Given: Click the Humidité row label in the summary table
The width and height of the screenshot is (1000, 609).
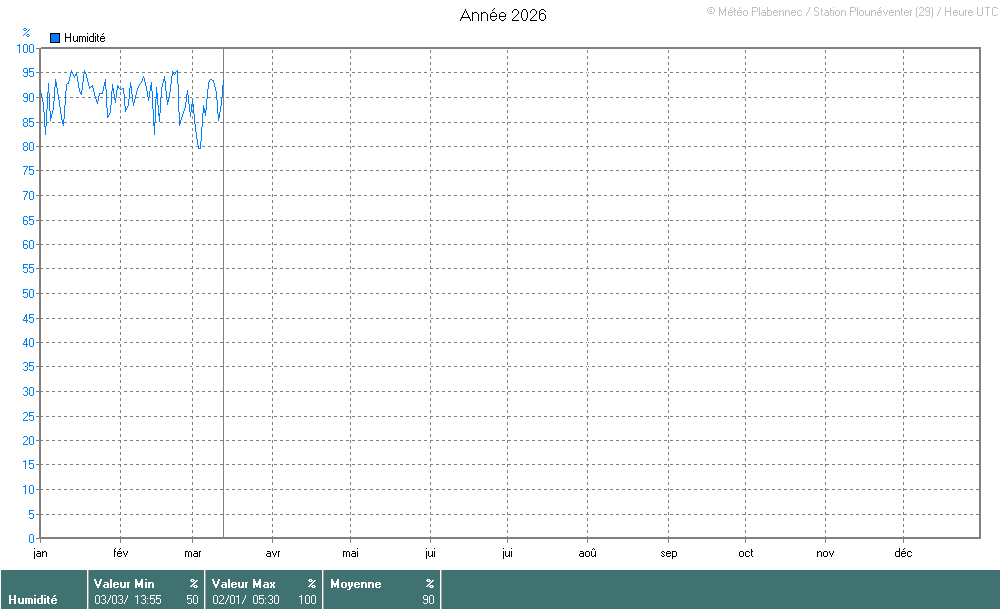Looking at the screenshot, I should click(x=33, y=600).
